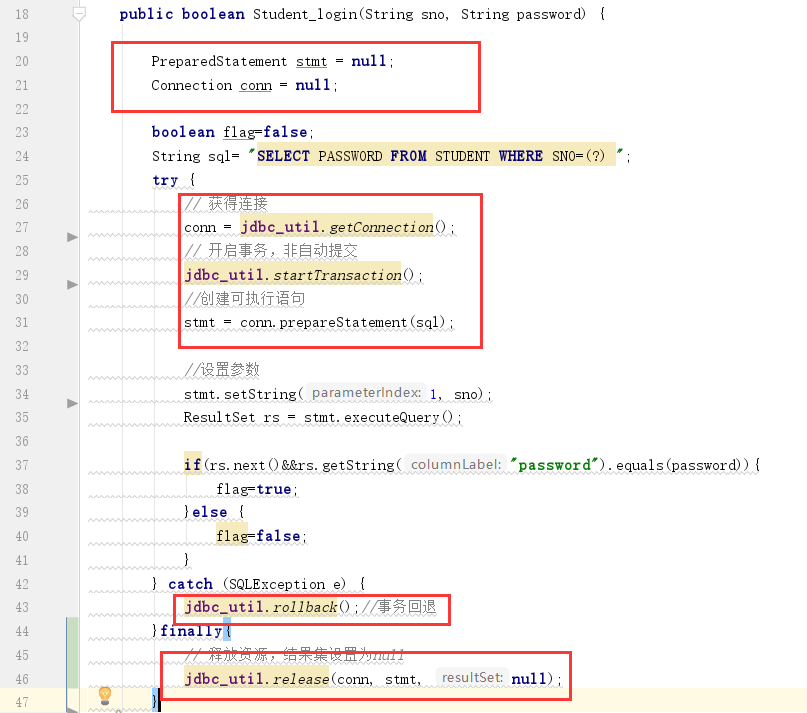Click getConnection method call
807x713 pixels.
(381, 228)
